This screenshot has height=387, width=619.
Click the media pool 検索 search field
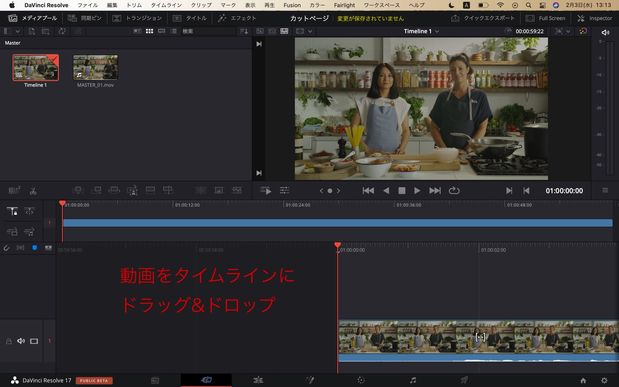pos(209,31)
